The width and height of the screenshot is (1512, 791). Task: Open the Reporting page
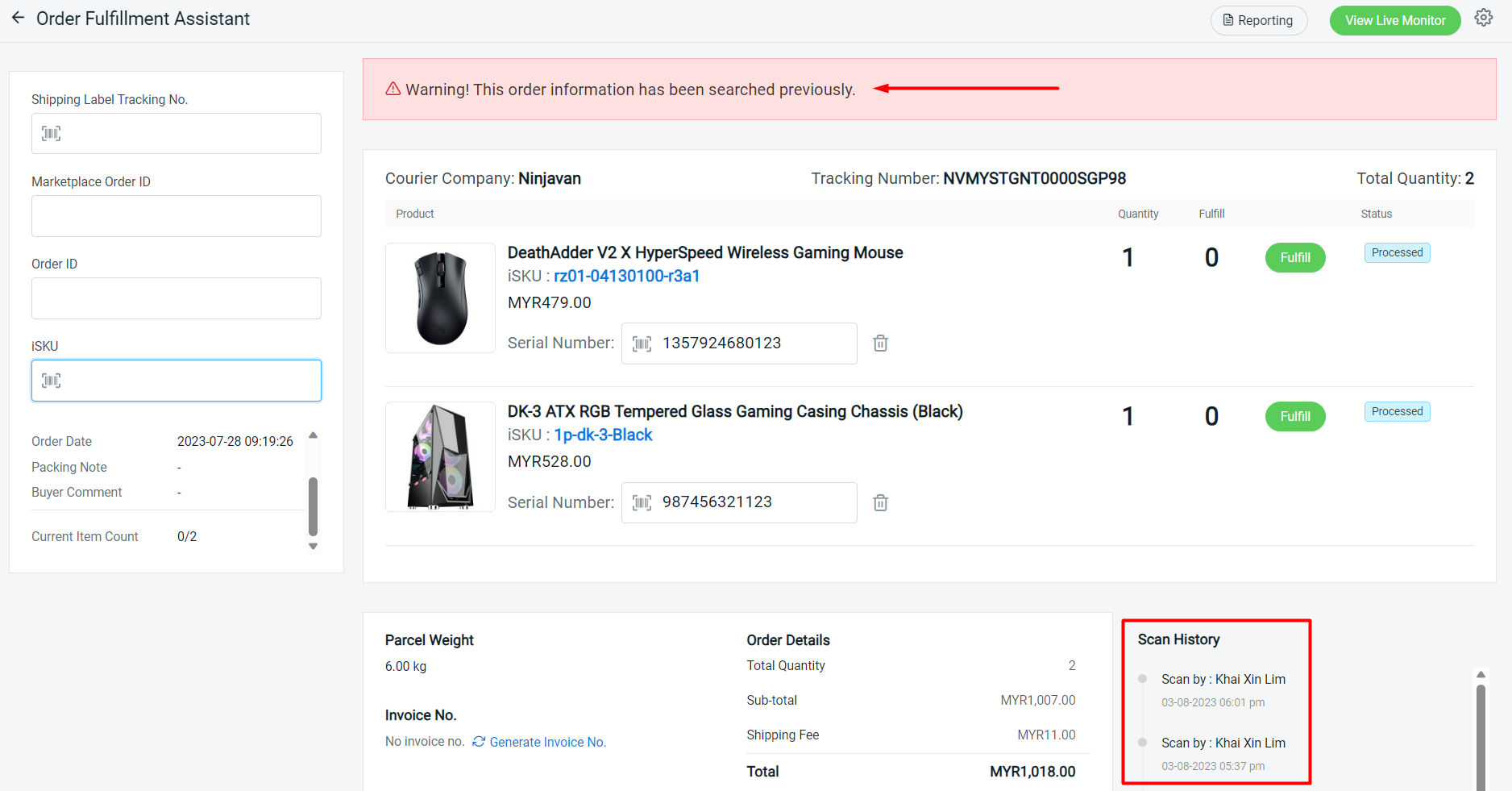point(1258,21)
